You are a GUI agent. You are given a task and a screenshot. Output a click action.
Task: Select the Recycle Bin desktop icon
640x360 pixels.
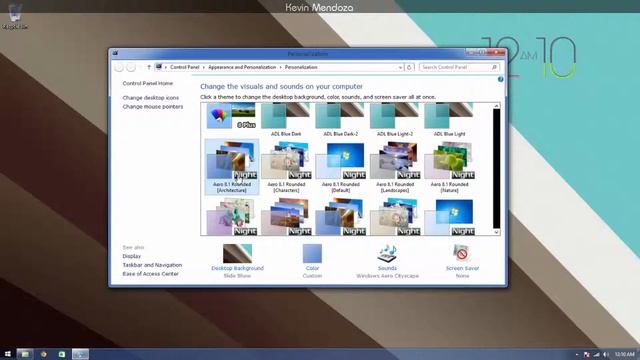[x=15, y=17]
